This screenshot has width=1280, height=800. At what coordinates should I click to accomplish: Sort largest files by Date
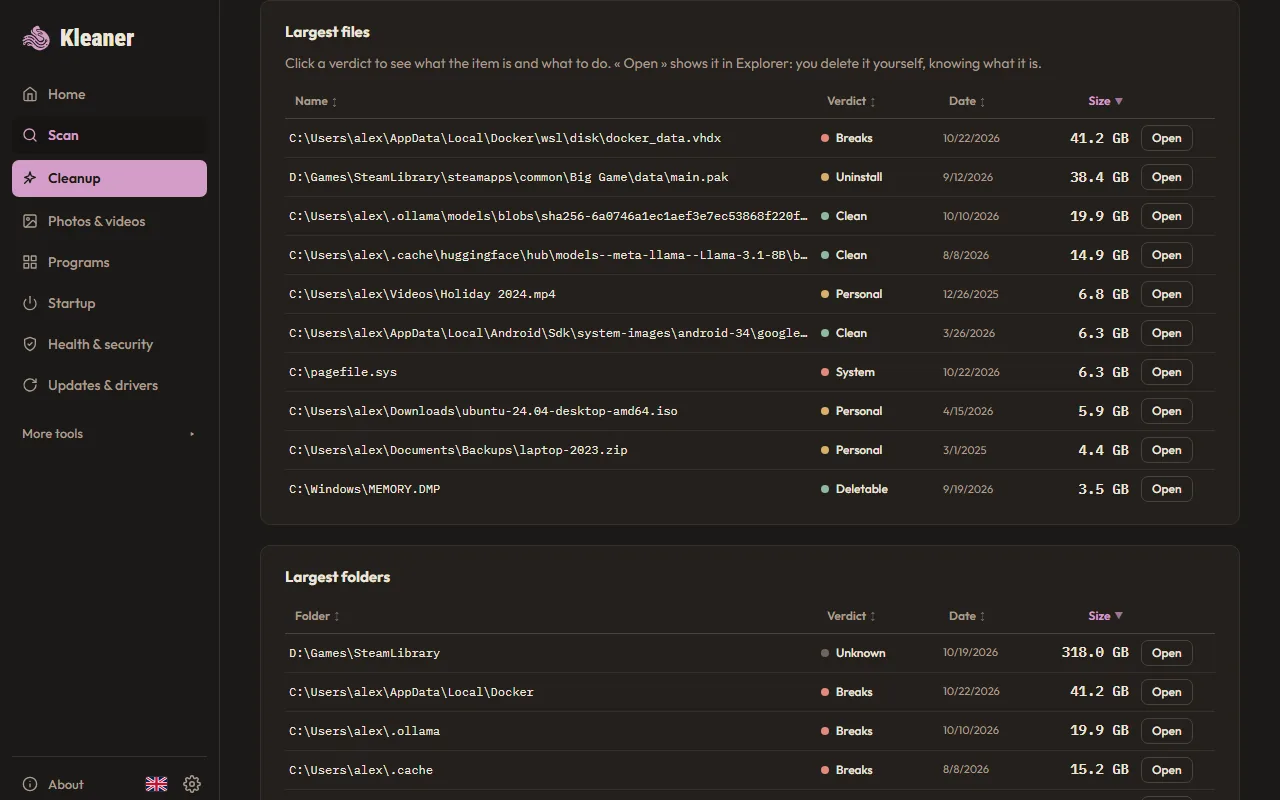[x=967, y=101]
